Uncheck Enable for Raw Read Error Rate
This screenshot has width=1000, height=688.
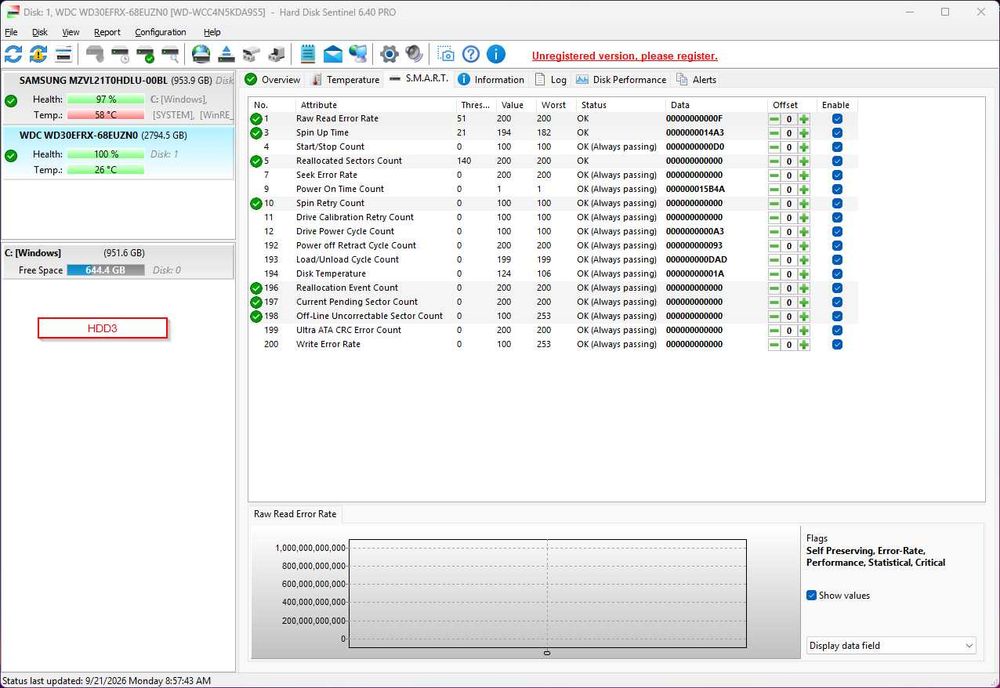837,119
